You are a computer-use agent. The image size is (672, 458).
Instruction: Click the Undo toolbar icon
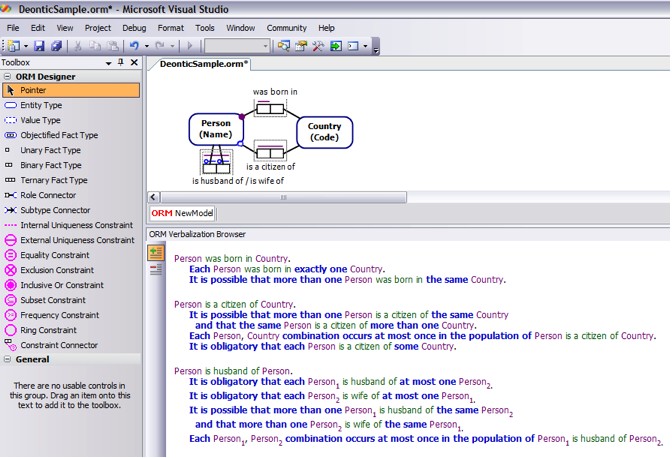[134, 46]
